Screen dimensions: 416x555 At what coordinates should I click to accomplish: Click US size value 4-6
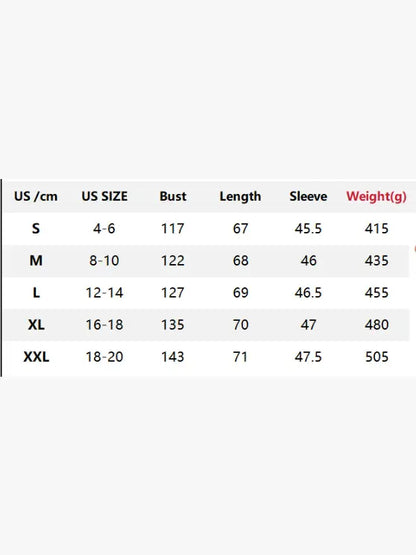tap(104, 229)
